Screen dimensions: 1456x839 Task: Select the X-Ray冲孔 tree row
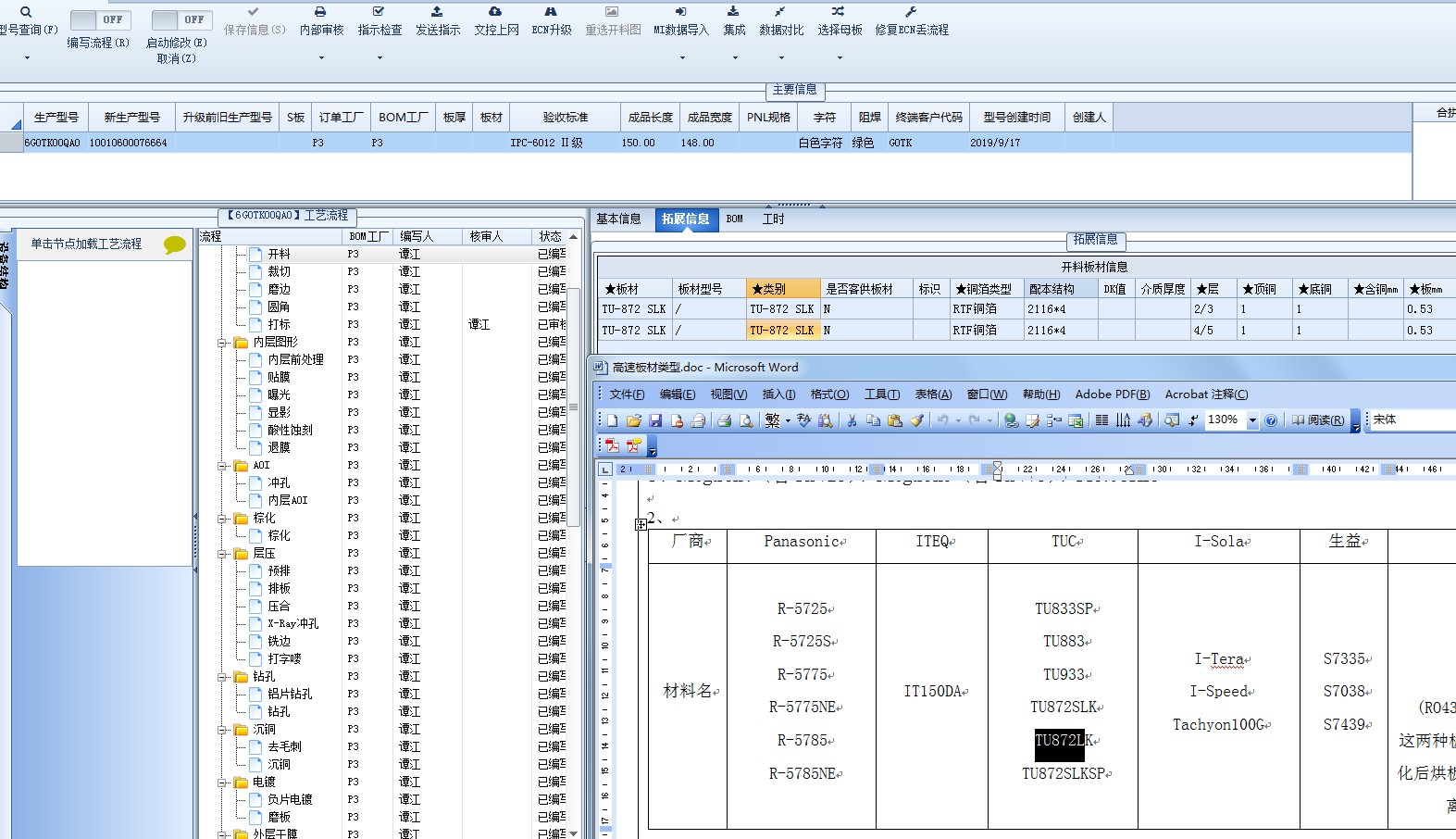292,624
